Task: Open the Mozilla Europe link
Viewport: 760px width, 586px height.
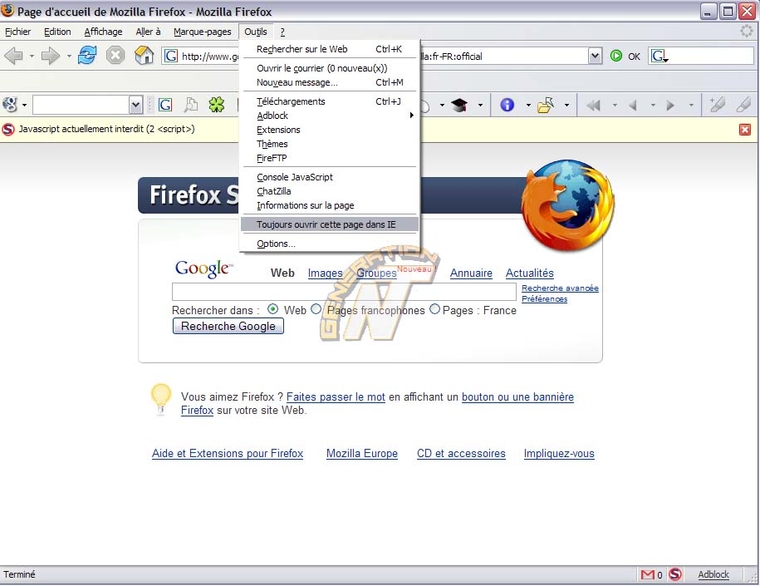Action: click(362, 454)
